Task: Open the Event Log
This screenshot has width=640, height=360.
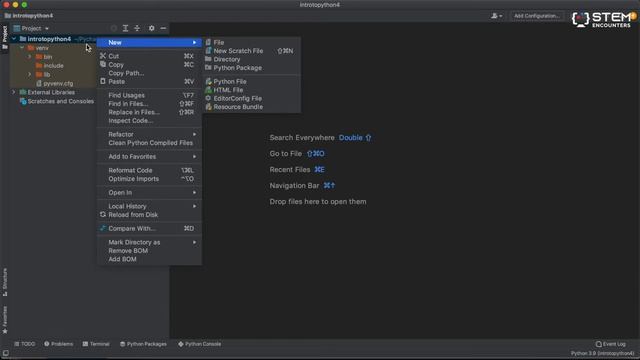Action: click(611, 344)
